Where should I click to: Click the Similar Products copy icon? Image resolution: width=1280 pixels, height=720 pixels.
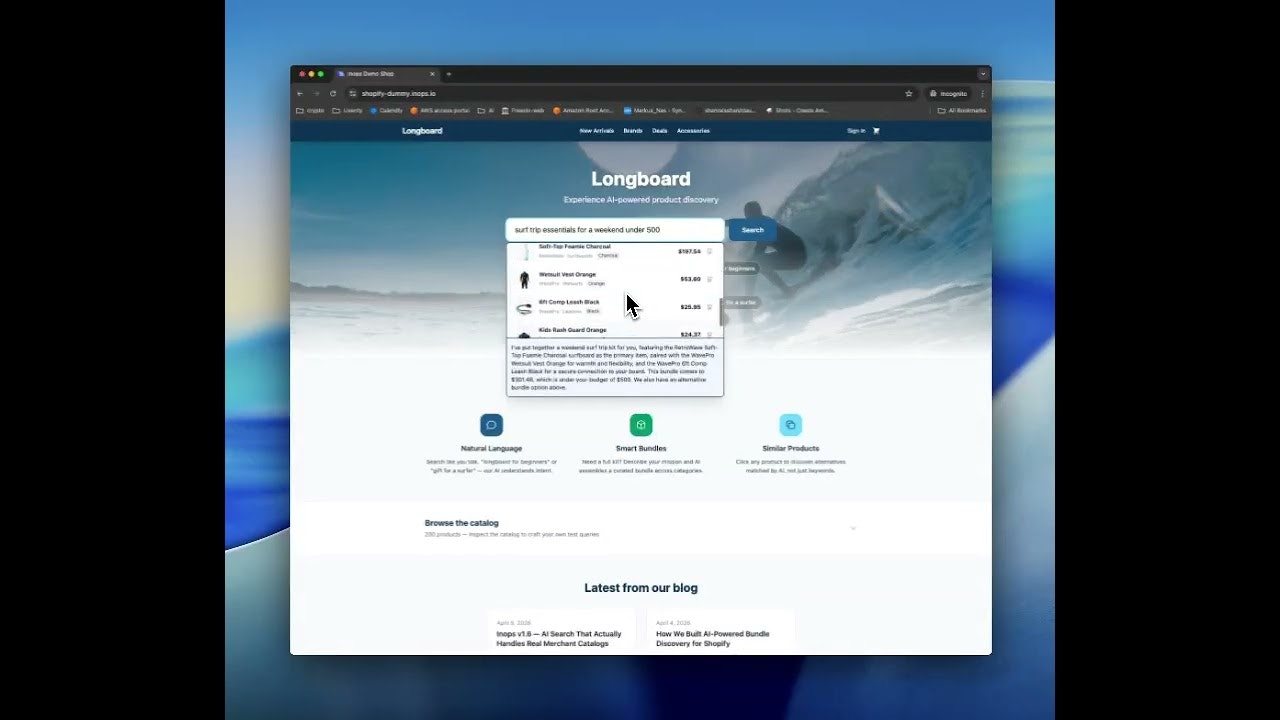(790, 425)
